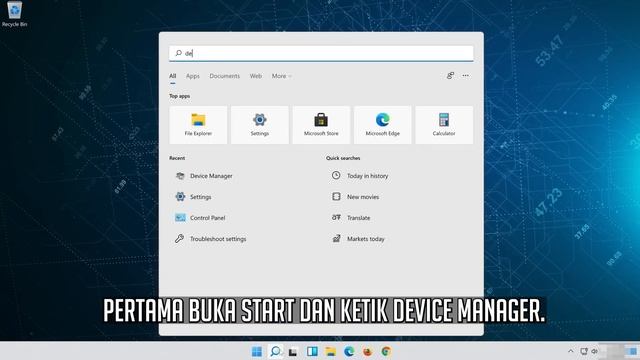Image resolution: width=640 pixels, height=360 pixels.
Task: Launch Microsoft Store from Top apps
Action: pyautogui.click(x=321, y=125)
